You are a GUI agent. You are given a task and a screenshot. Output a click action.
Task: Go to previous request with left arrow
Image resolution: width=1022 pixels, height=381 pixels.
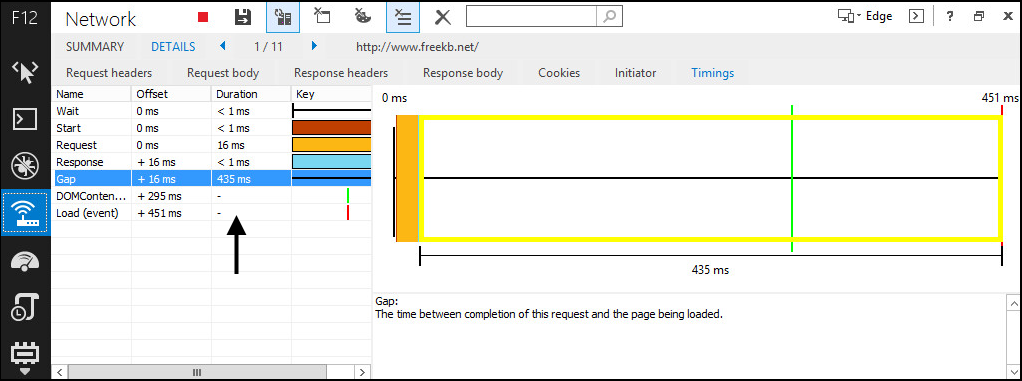point(223,46)
